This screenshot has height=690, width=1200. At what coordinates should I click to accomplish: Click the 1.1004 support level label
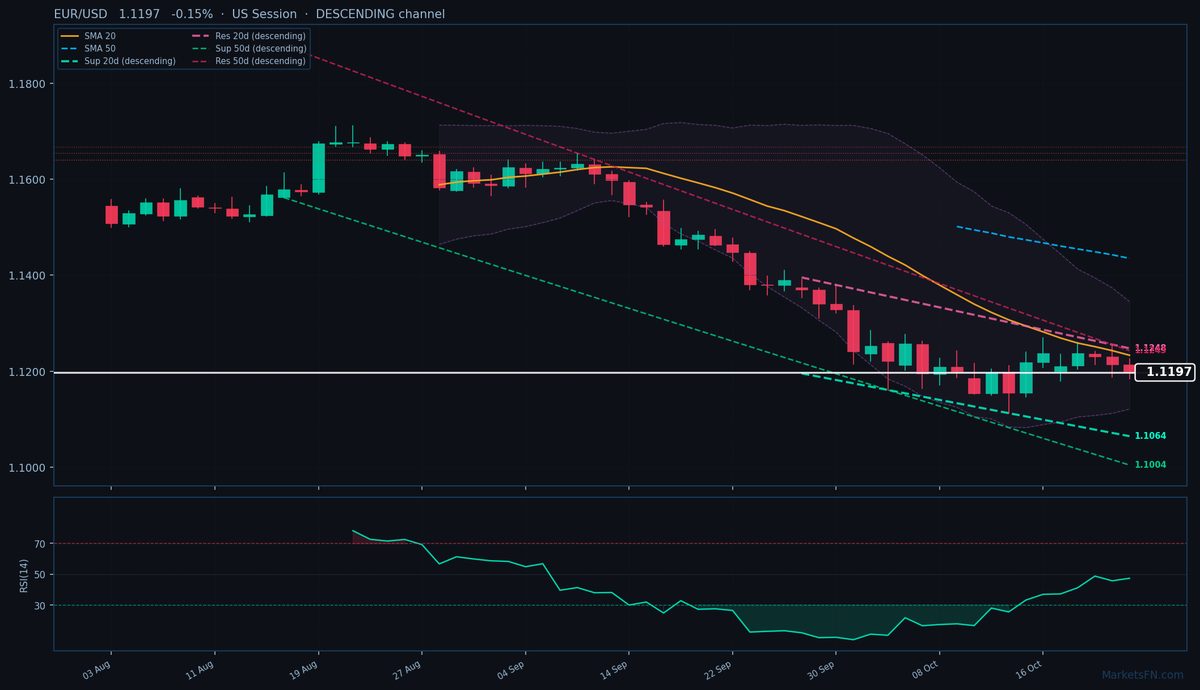1150,465
